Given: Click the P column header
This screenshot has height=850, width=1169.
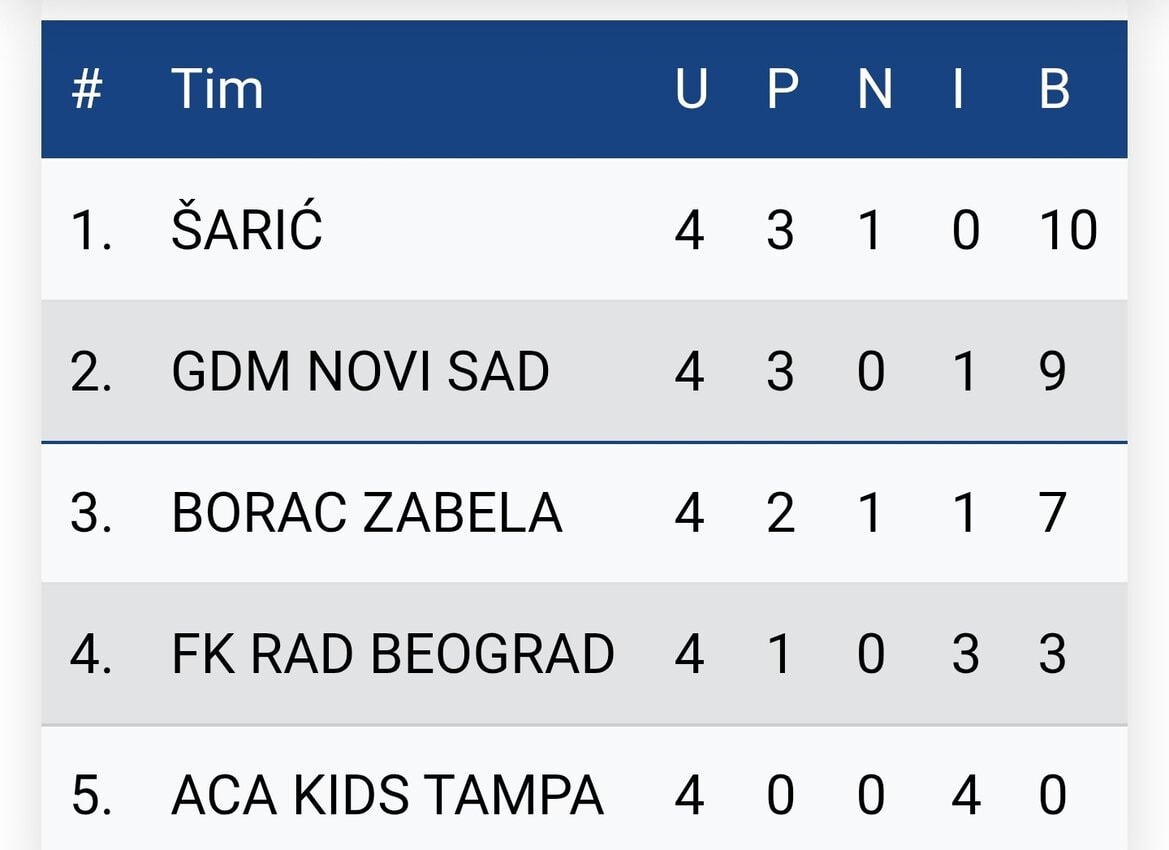Looking at the screenshot, I should tap(782, 89).
